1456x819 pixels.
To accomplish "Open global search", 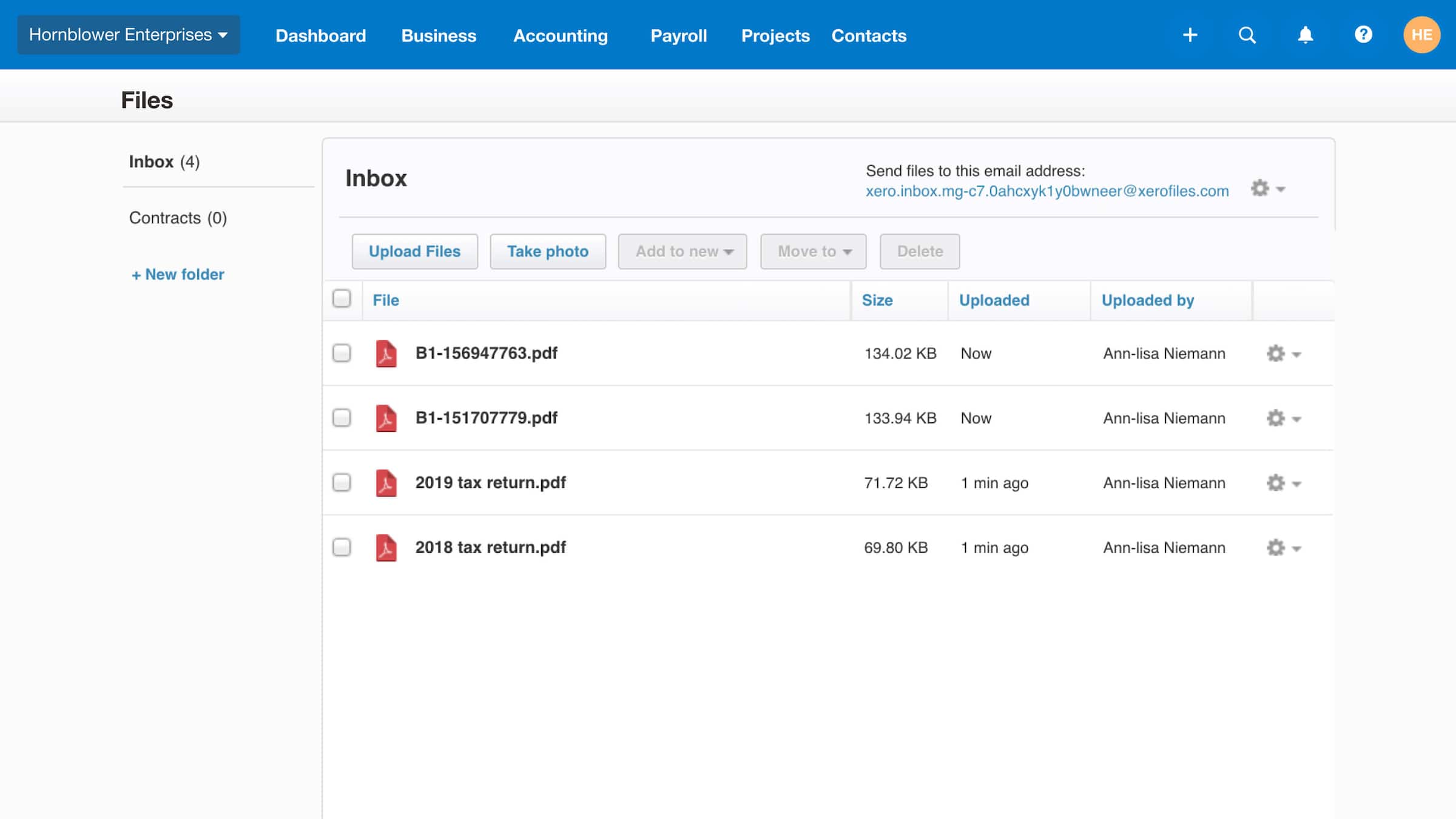I will (1247, 35).
